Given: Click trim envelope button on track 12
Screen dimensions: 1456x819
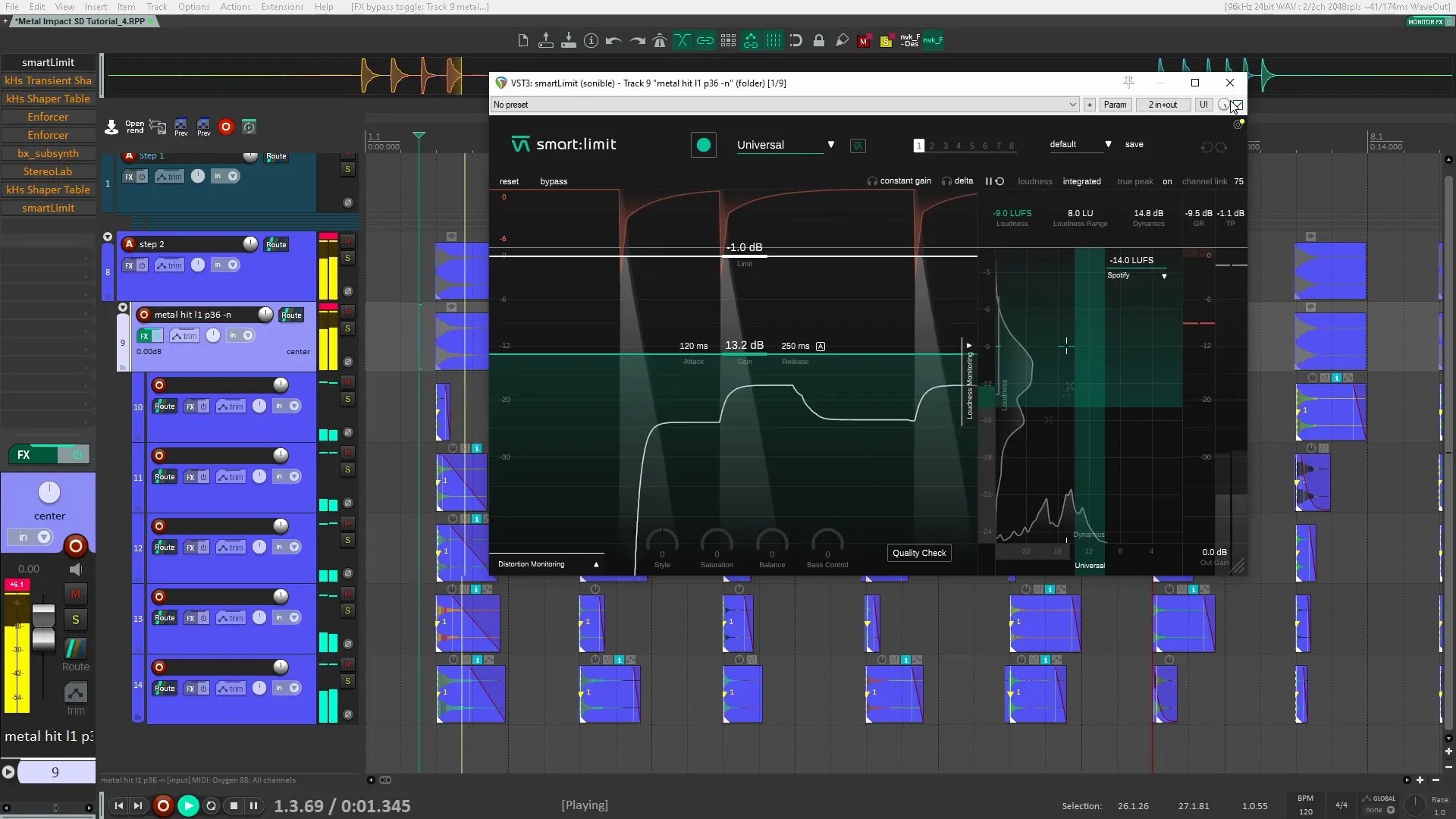Looking at the screenshot, I should pos(231,548).
